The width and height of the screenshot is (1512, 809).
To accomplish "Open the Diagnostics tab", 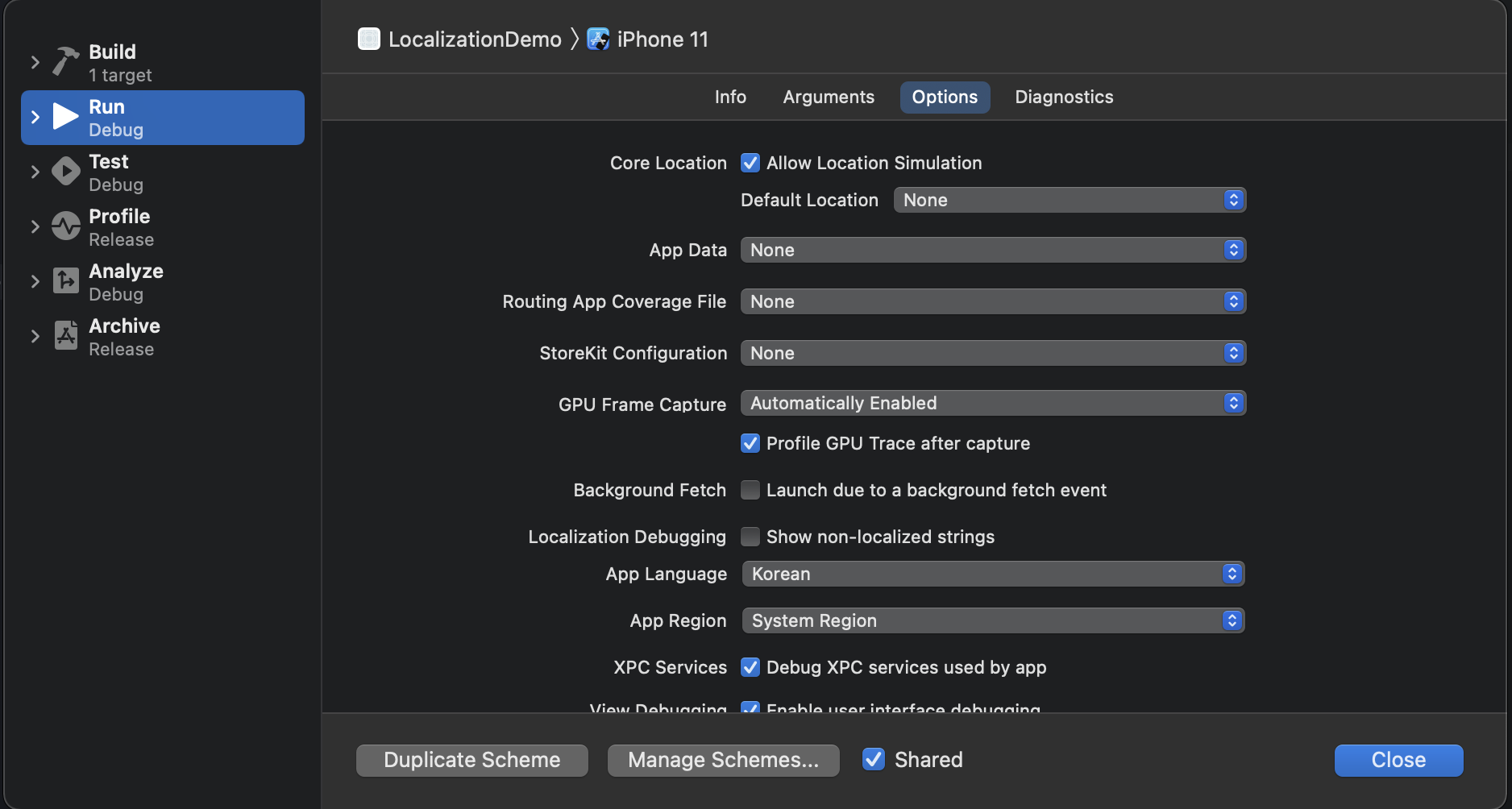I will point(1064,97).
